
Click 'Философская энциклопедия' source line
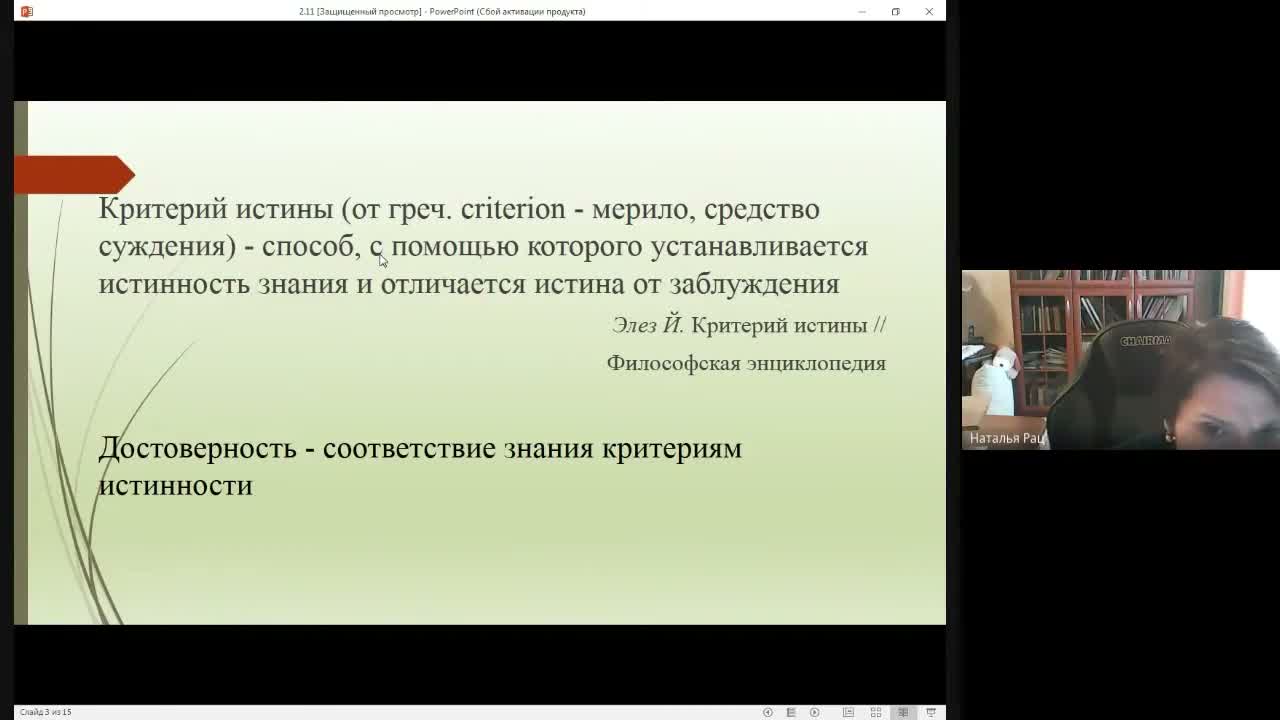pos(746,363)
